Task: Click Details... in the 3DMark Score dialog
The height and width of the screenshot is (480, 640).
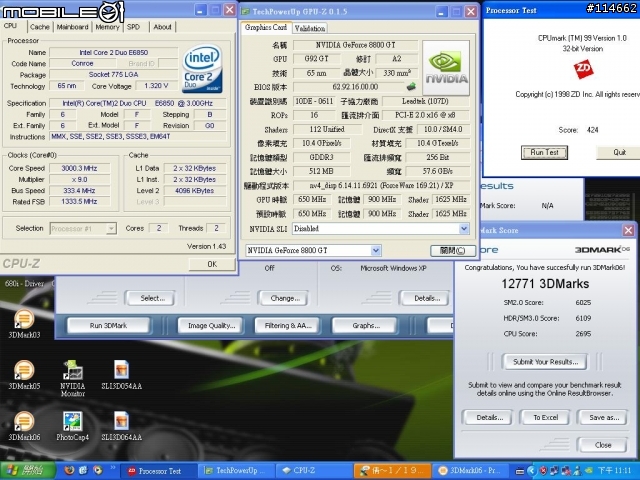Action: pyautogui.click(x=489, y=418)
